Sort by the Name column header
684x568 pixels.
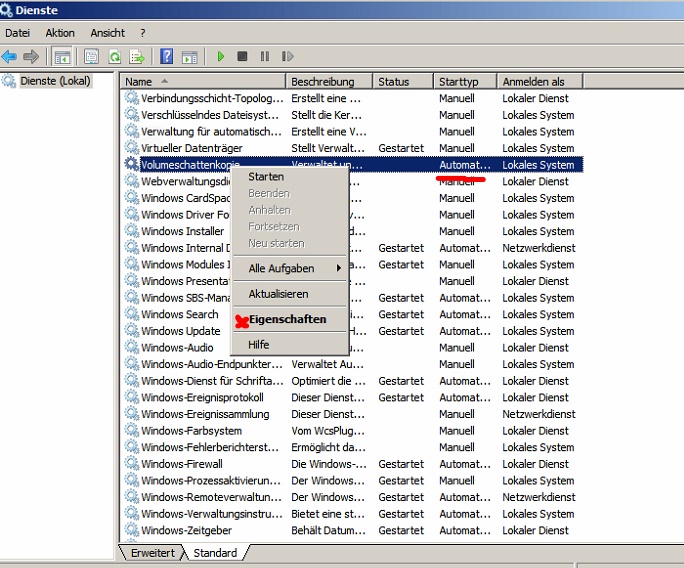(x=203, y=82)
